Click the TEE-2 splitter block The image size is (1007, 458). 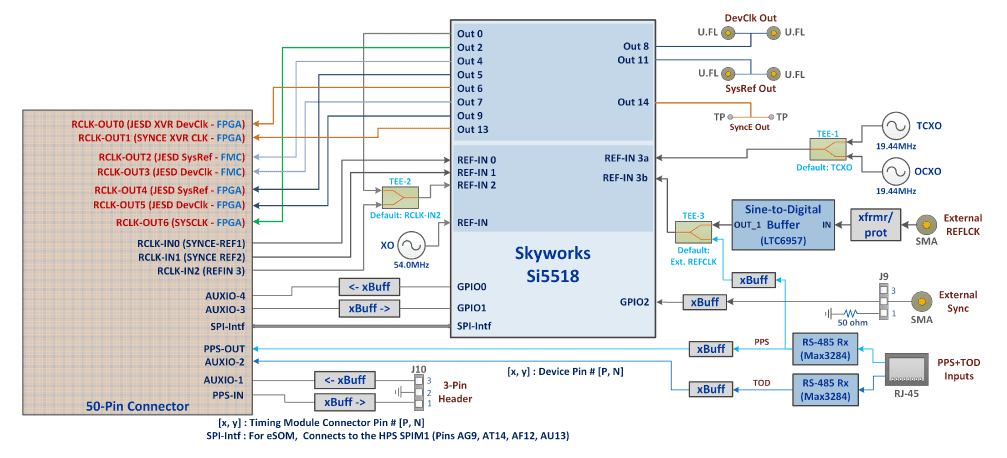point(400,197)
